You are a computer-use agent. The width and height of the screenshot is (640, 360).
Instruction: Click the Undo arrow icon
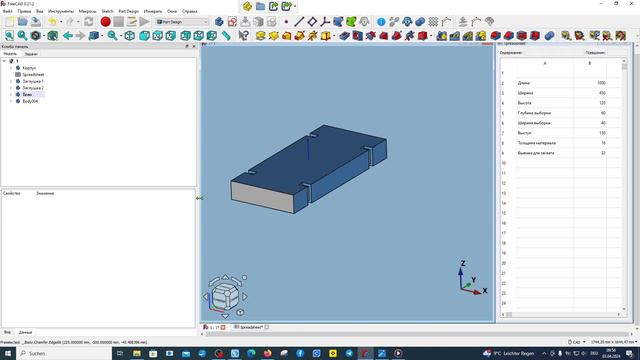[52, 22]
